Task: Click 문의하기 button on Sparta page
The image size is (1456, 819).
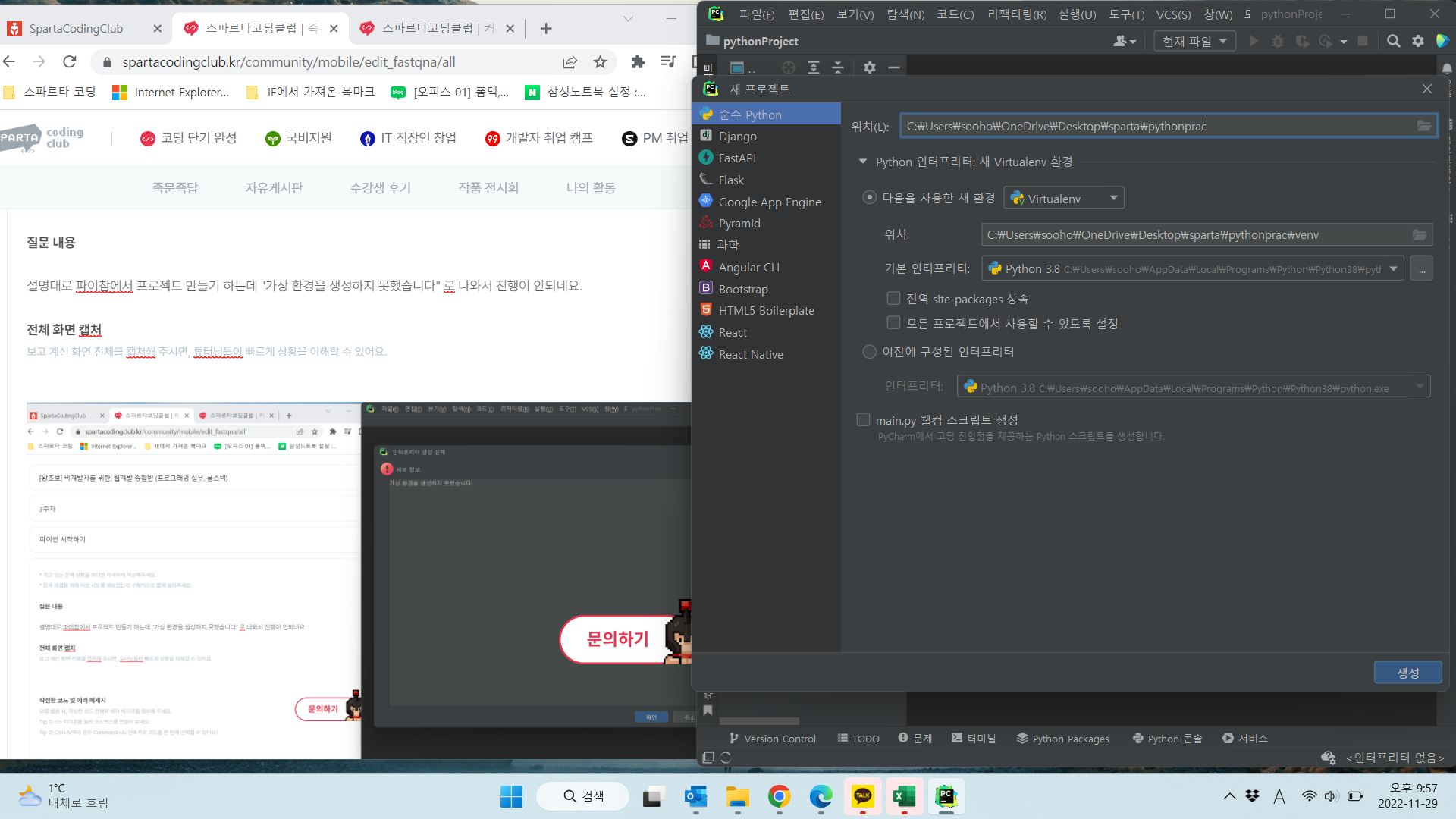Action: tap(617, 639)
